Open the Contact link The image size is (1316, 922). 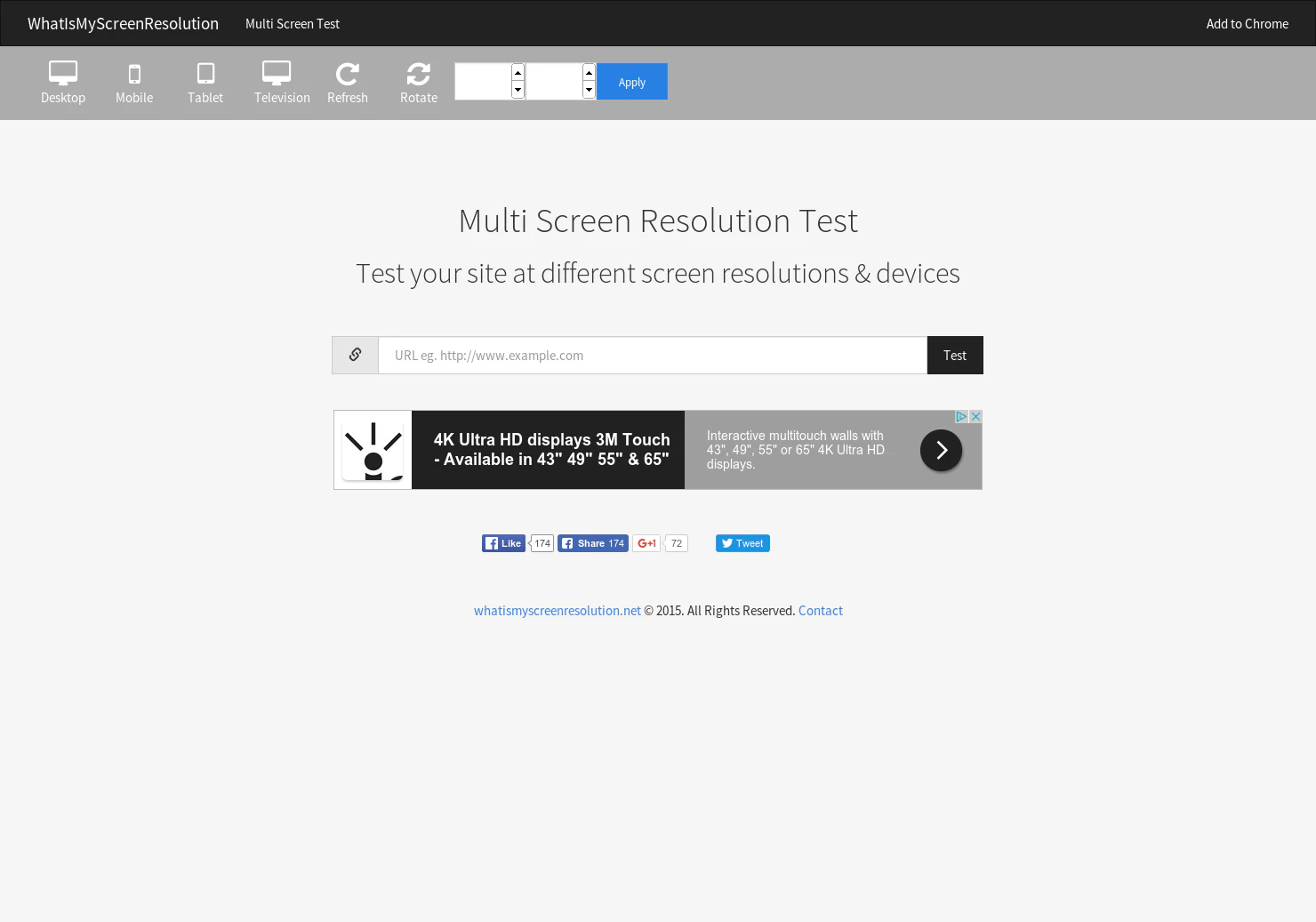820,611
